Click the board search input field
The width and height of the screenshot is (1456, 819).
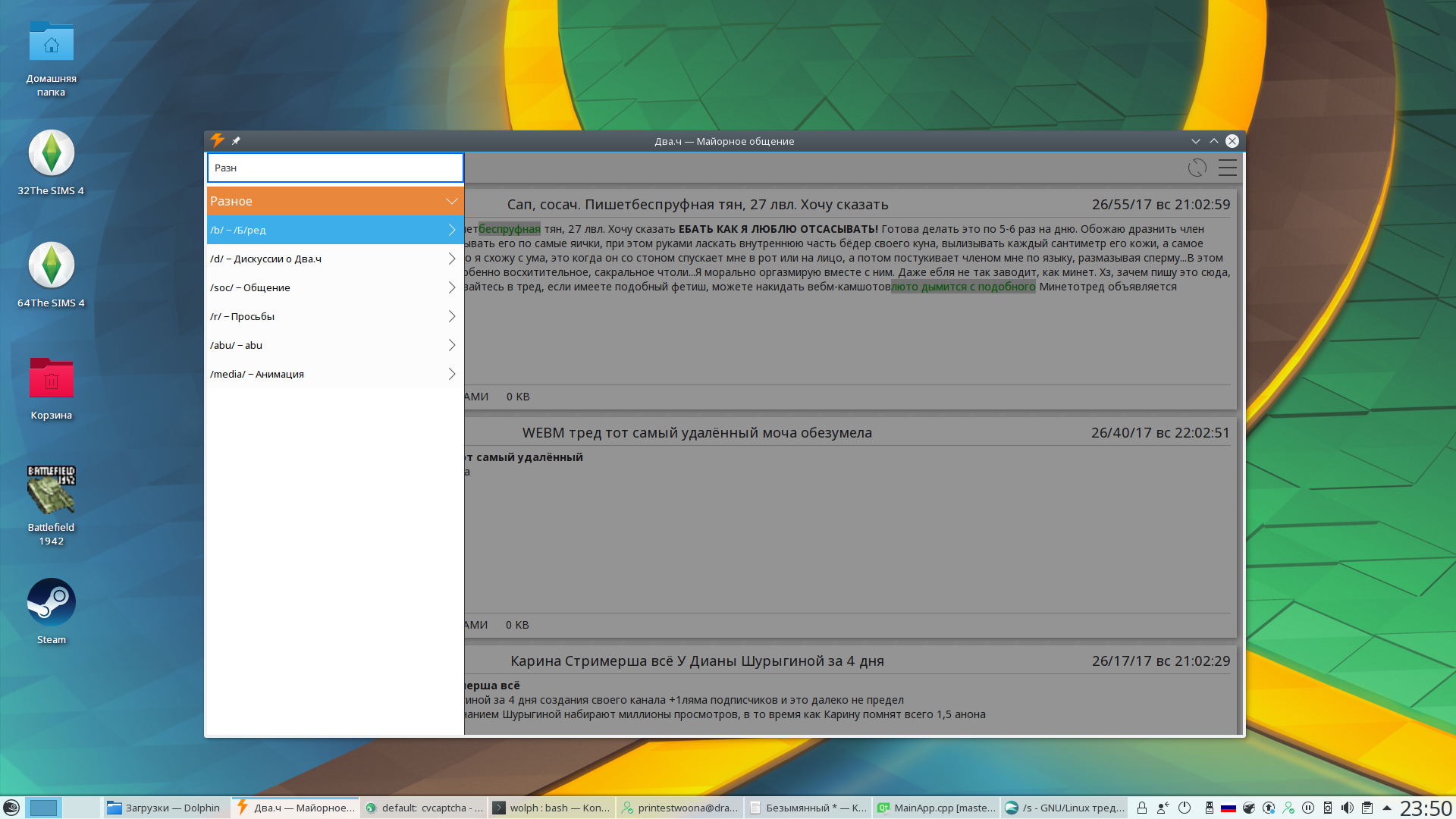(335, 168)
